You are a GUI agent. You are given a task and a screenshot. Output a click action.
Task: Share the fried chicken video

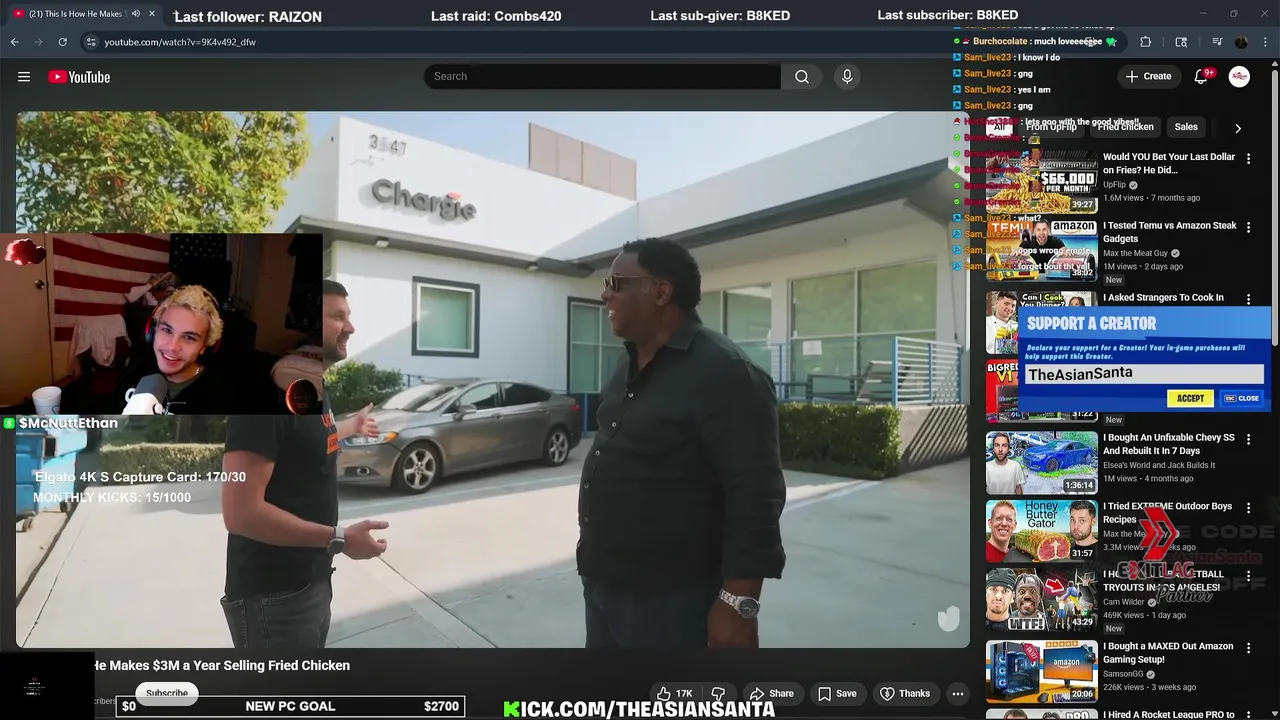(x=771, y=693)
